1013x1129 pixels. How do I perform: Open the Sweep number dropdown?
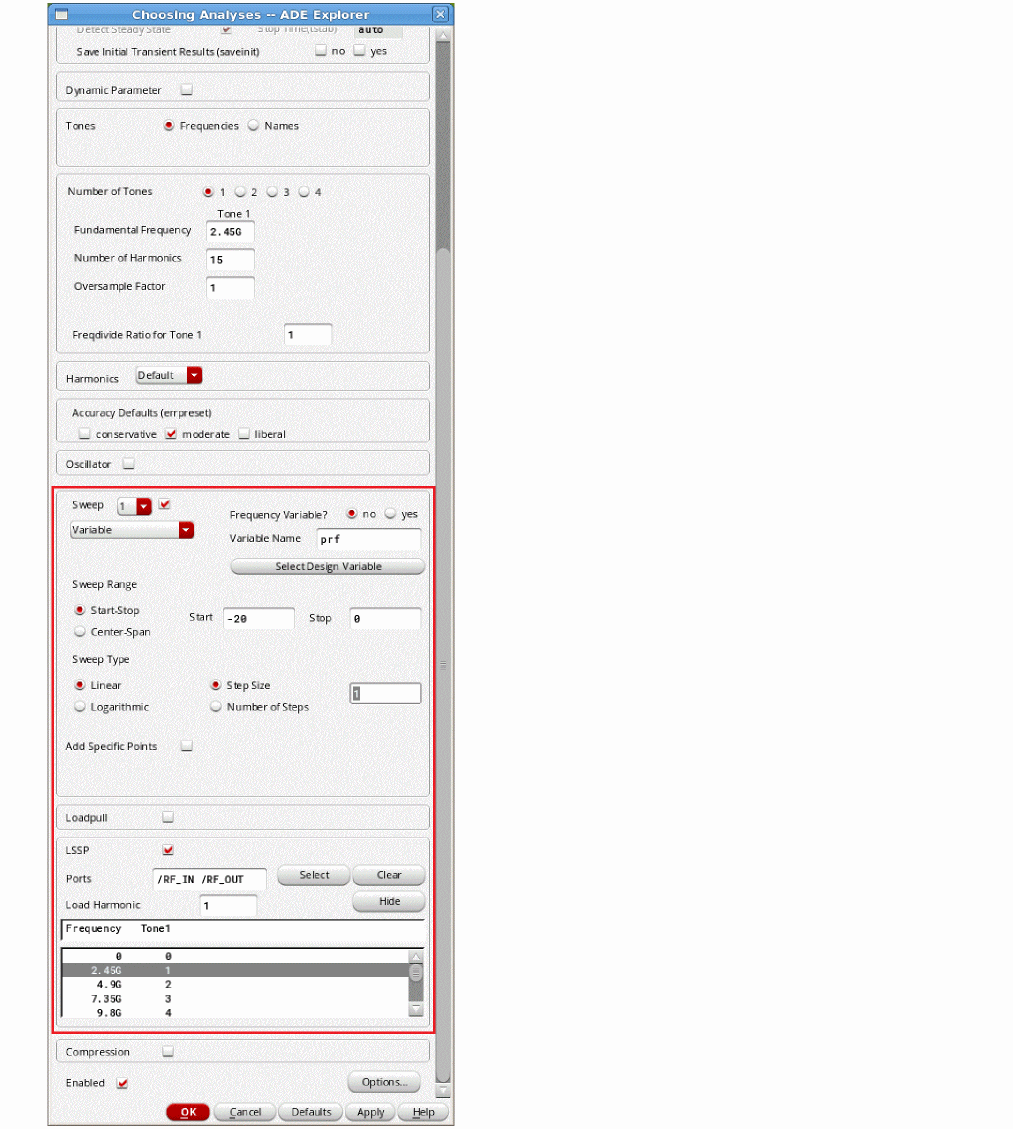tap(135, 506)
